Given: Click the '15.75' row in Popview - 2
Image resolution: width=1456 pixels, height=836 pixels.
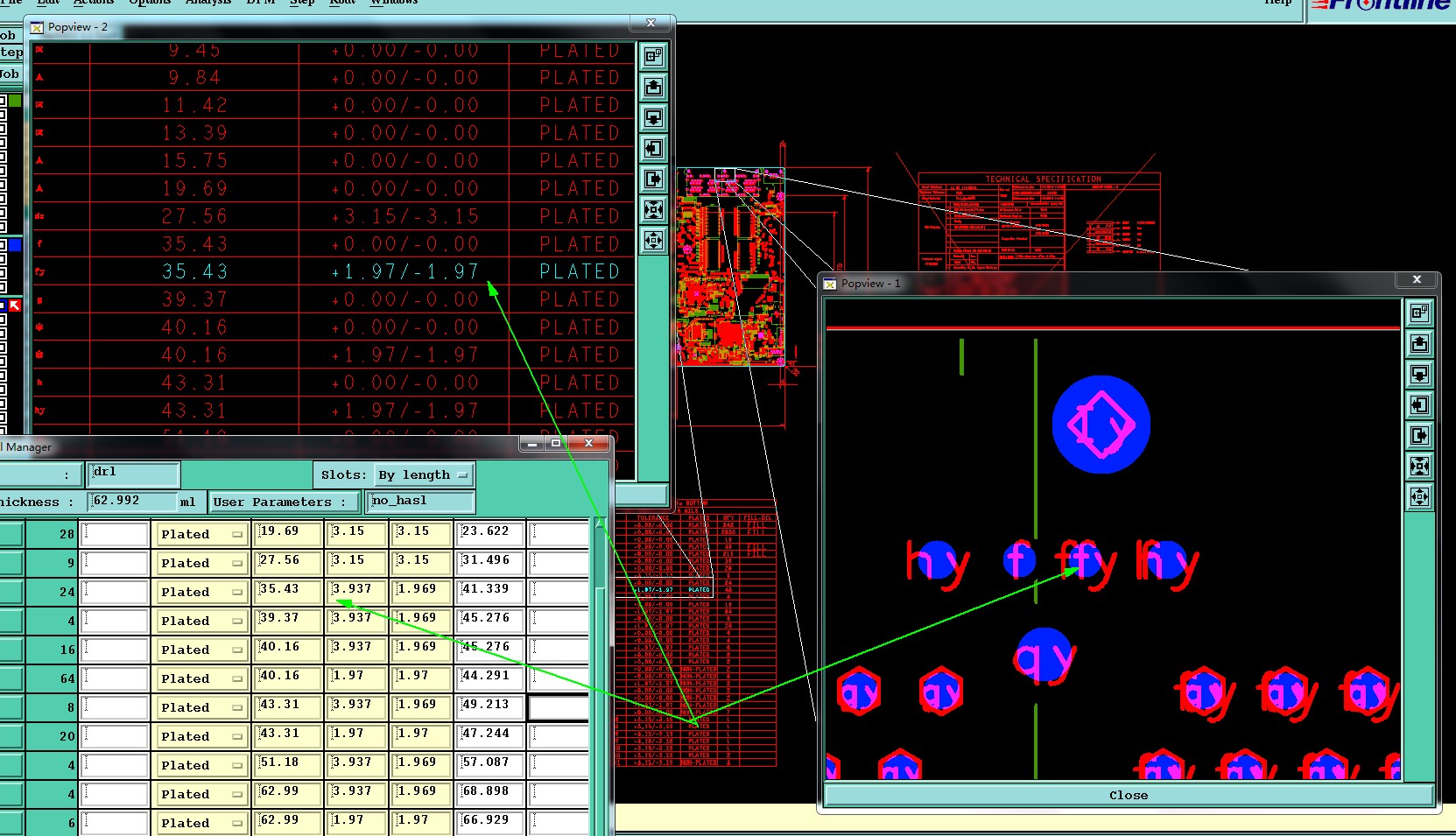Looking at the screenshot, I should (x=333, y=161).
